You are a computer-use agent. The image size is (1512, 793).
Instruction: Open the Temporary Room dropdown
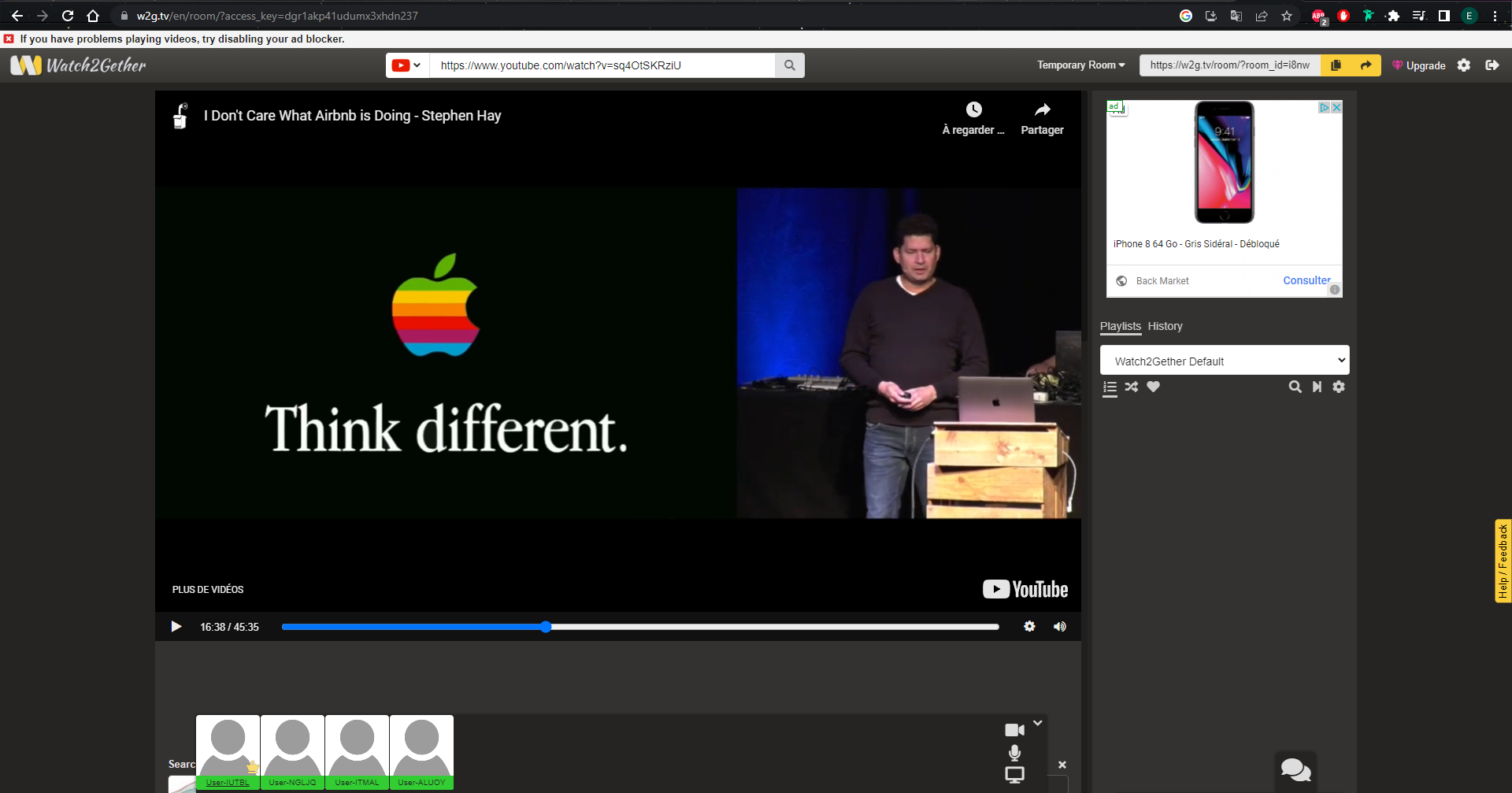[x=1080, y=65]
